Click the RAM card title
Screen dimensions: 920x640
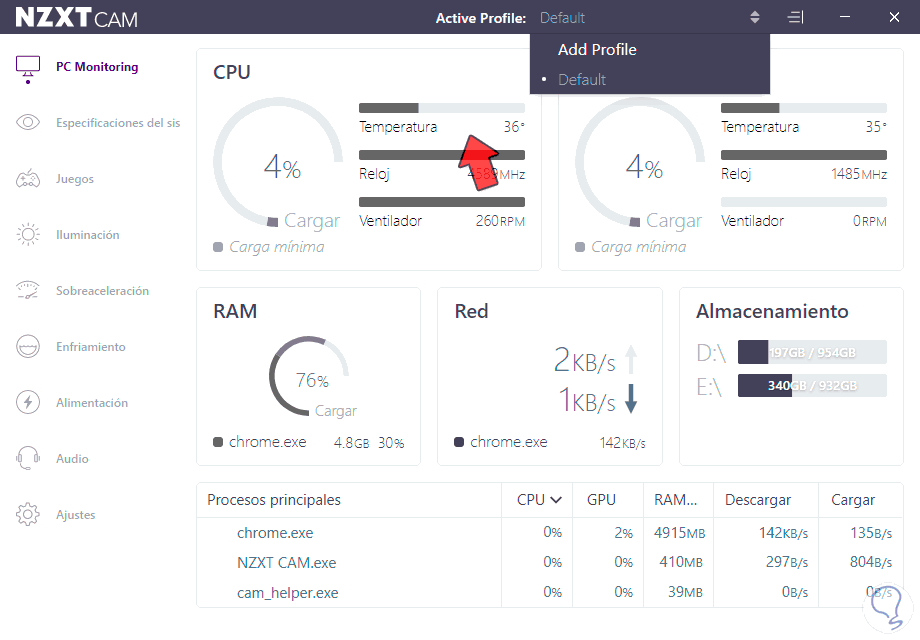pyautogui.click(x=235, y=311)
